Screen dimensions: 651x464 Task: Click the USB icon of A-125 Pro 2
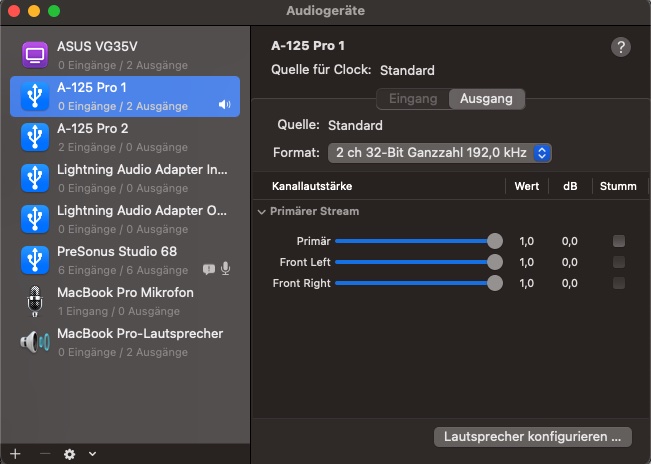click(35, 137)
